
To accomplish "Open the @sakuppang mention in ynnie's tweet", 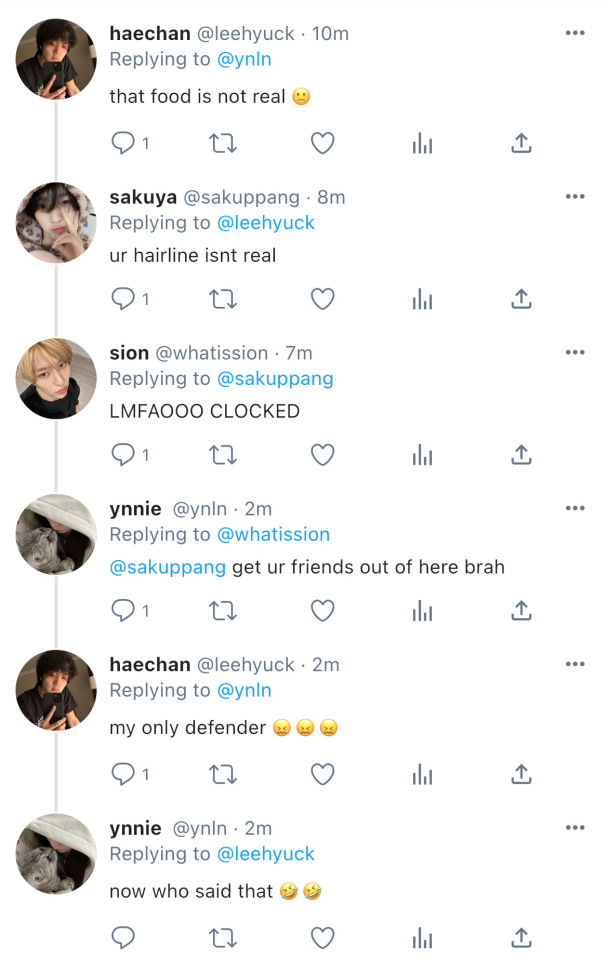I will coord(167,567).
